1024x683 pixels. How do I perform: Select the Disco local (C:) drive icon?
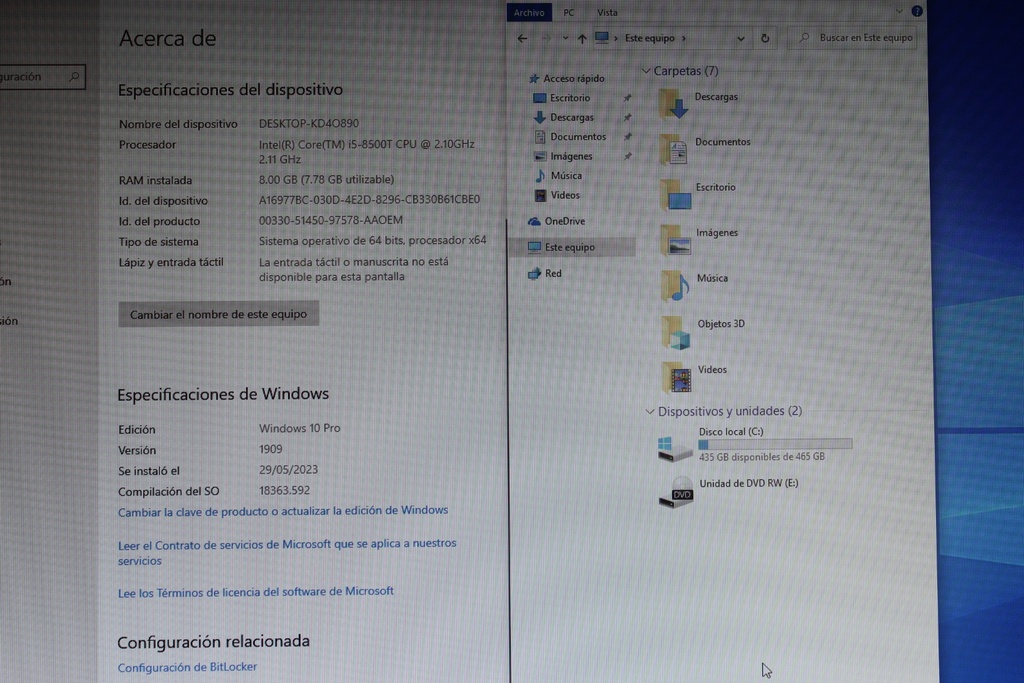click(675, 448)
